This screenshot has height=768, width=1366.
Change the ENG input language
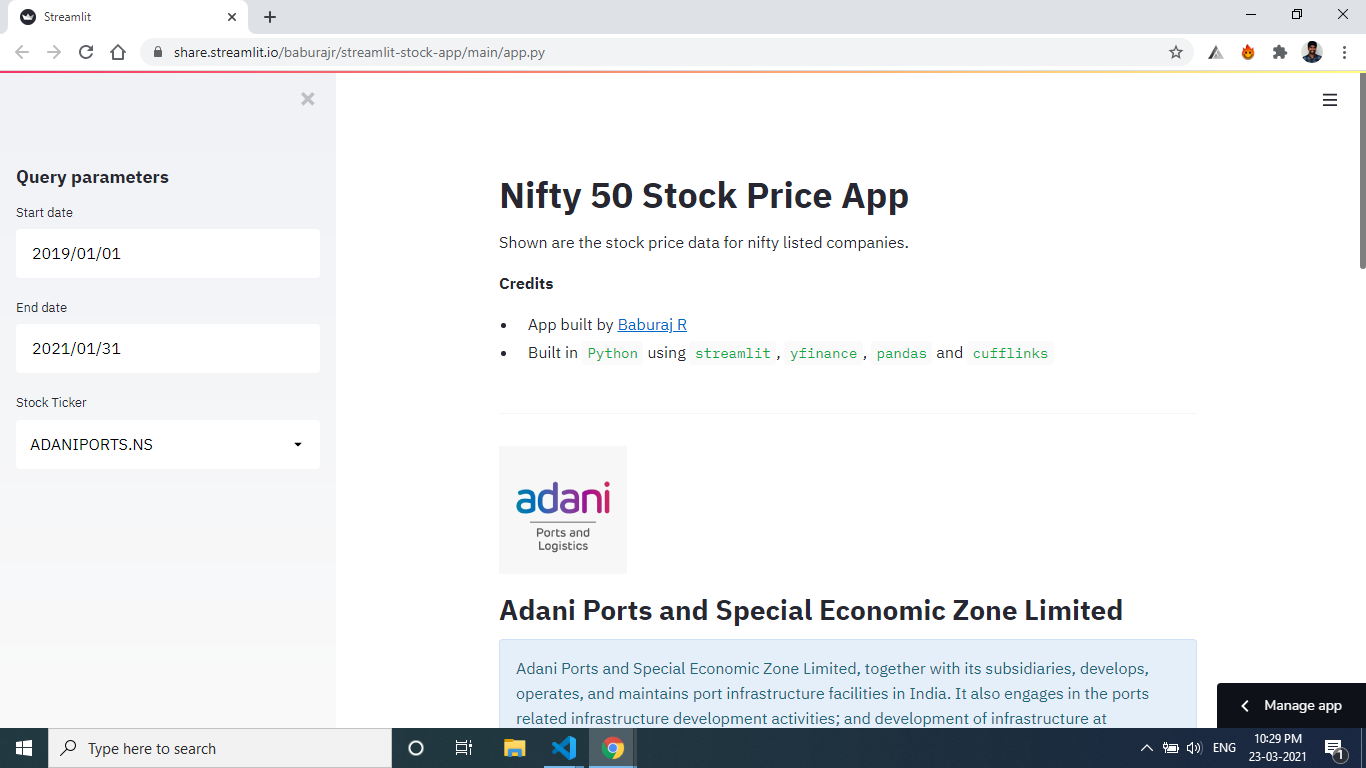coord(1224,748)
